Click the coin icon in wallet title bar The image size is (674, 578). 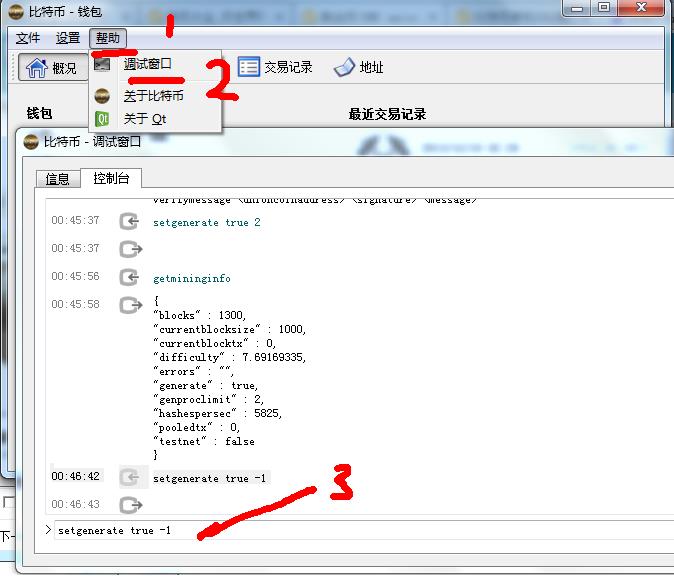point(16,12)
